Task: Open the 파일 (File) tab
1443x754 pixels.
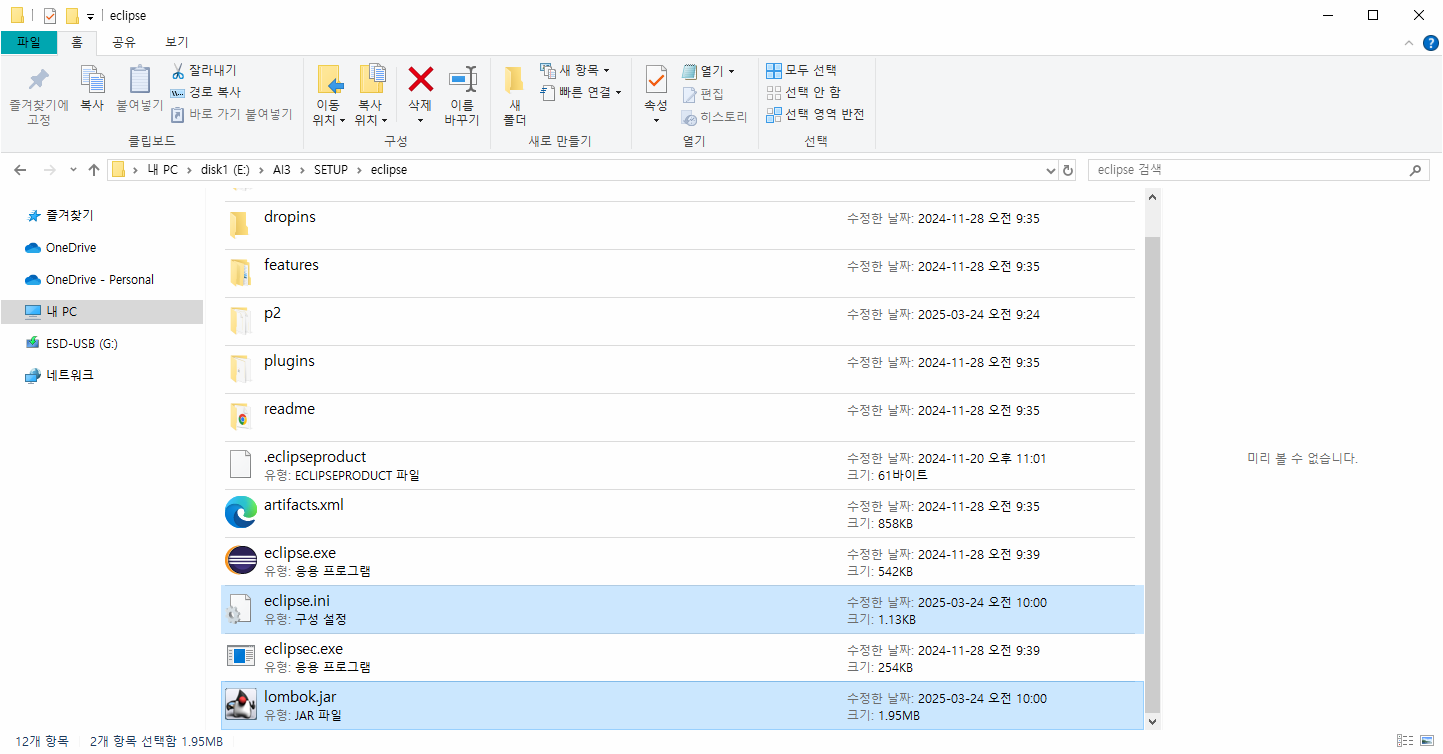Action: coord(29,43)
